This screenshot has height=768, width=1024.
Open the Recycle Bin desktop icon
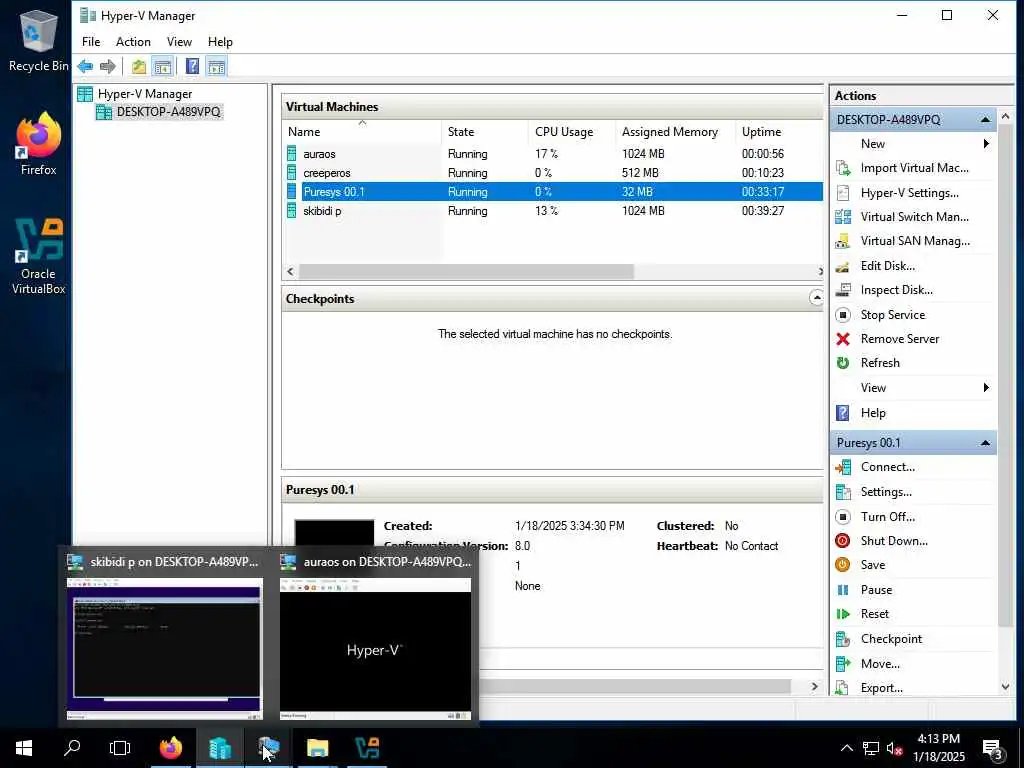pyautogui.click(x=37, y=40)
